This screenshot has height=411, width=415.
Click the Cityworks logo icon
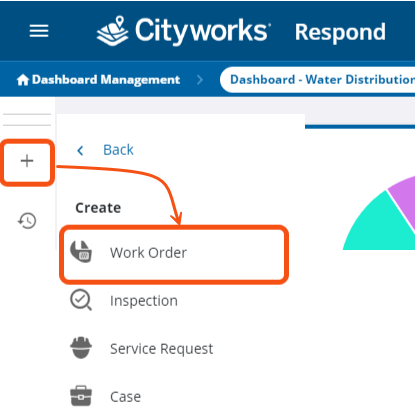112,31
